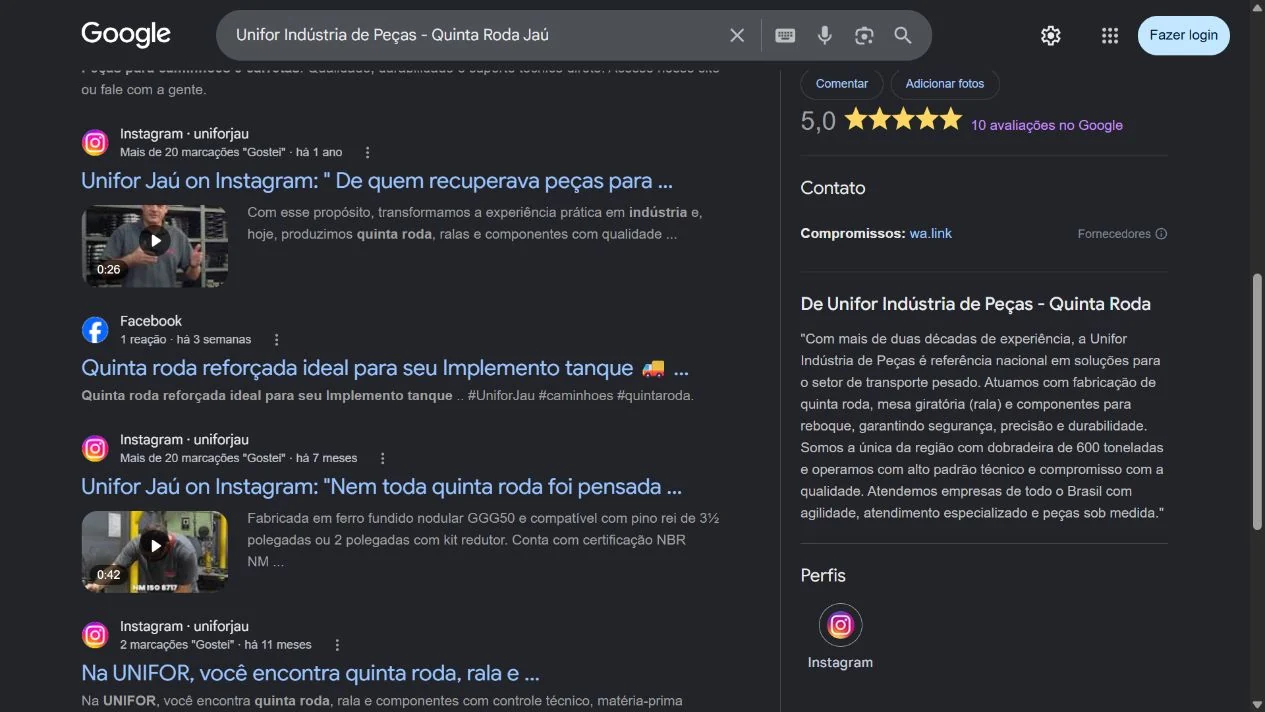The width and height of the screenshot is (1265, 712).
Task: Click the Facebook favicon icon
Action: (95, 330)
